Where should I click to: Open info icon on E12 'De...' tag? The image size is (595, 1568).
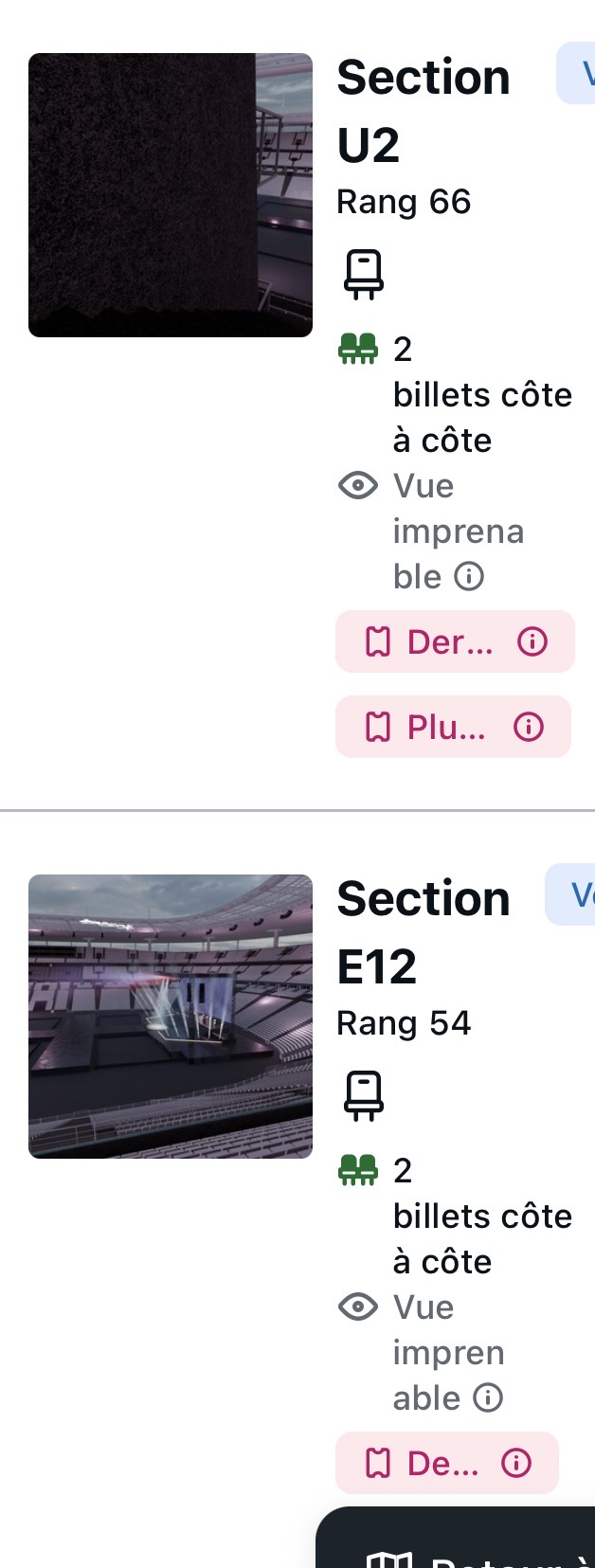click(x=516, y=1464)
